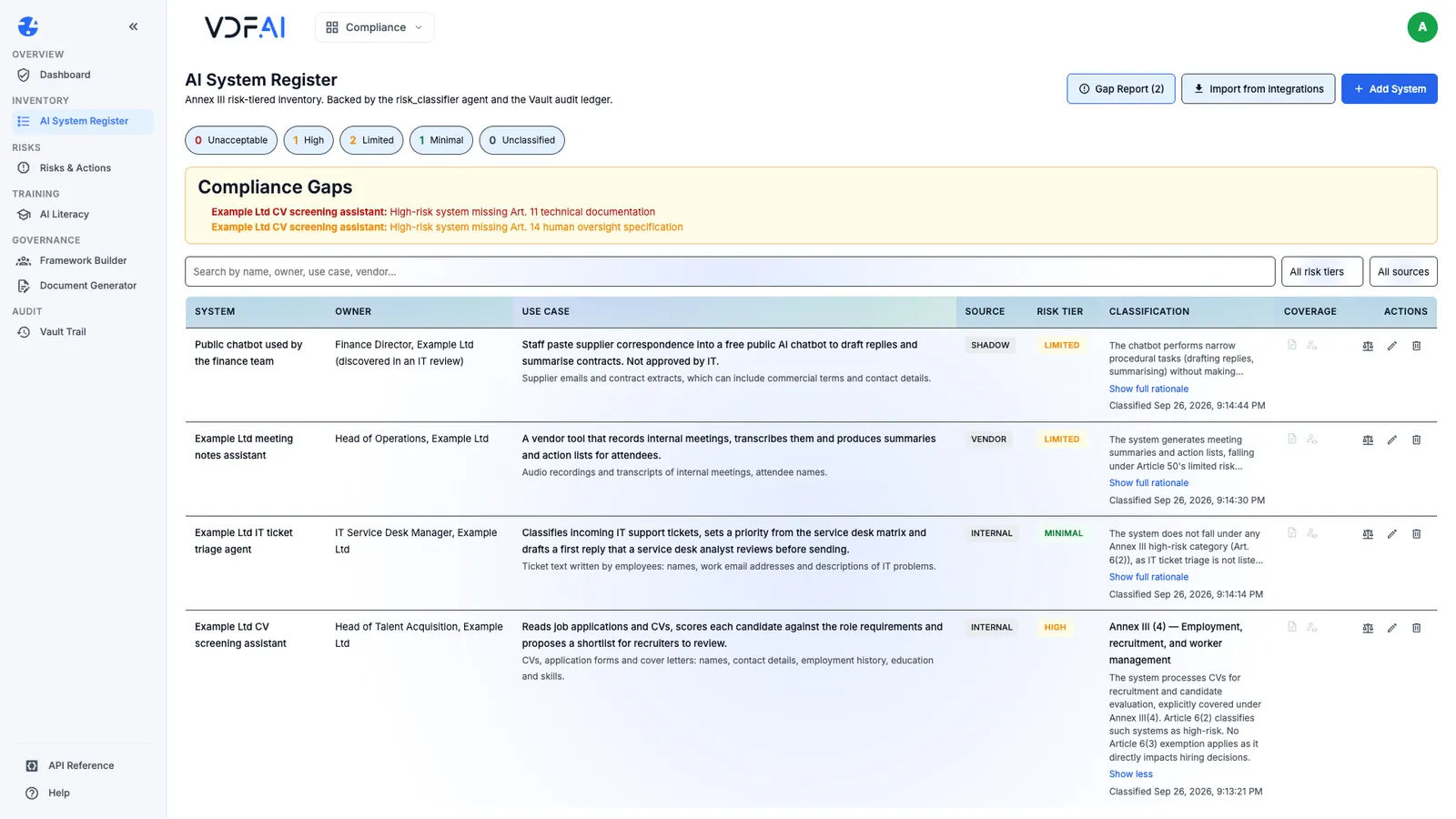Open Framework Builder in the sidebar
Image resolution: width=1456 pixels, height=819 pixels.
pos(83,260)
